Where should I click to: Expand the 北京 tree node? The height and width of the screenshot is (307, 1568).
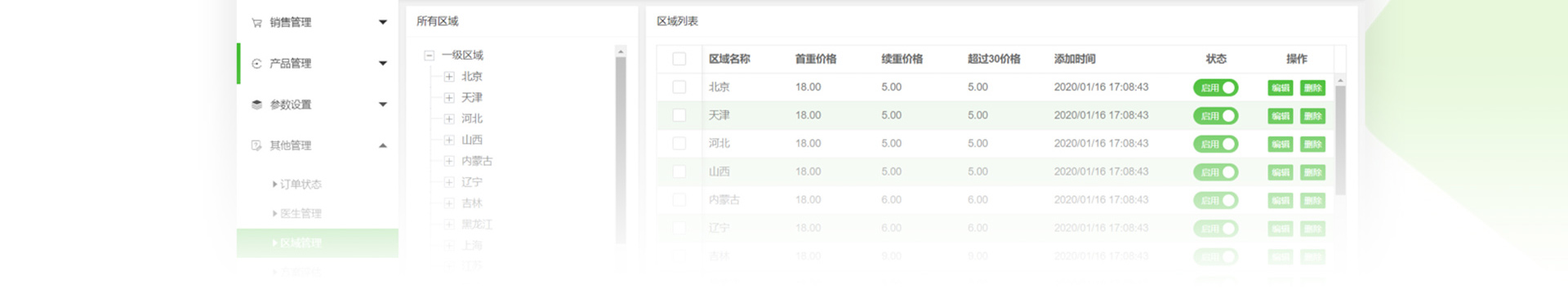[x=449, y=77]
